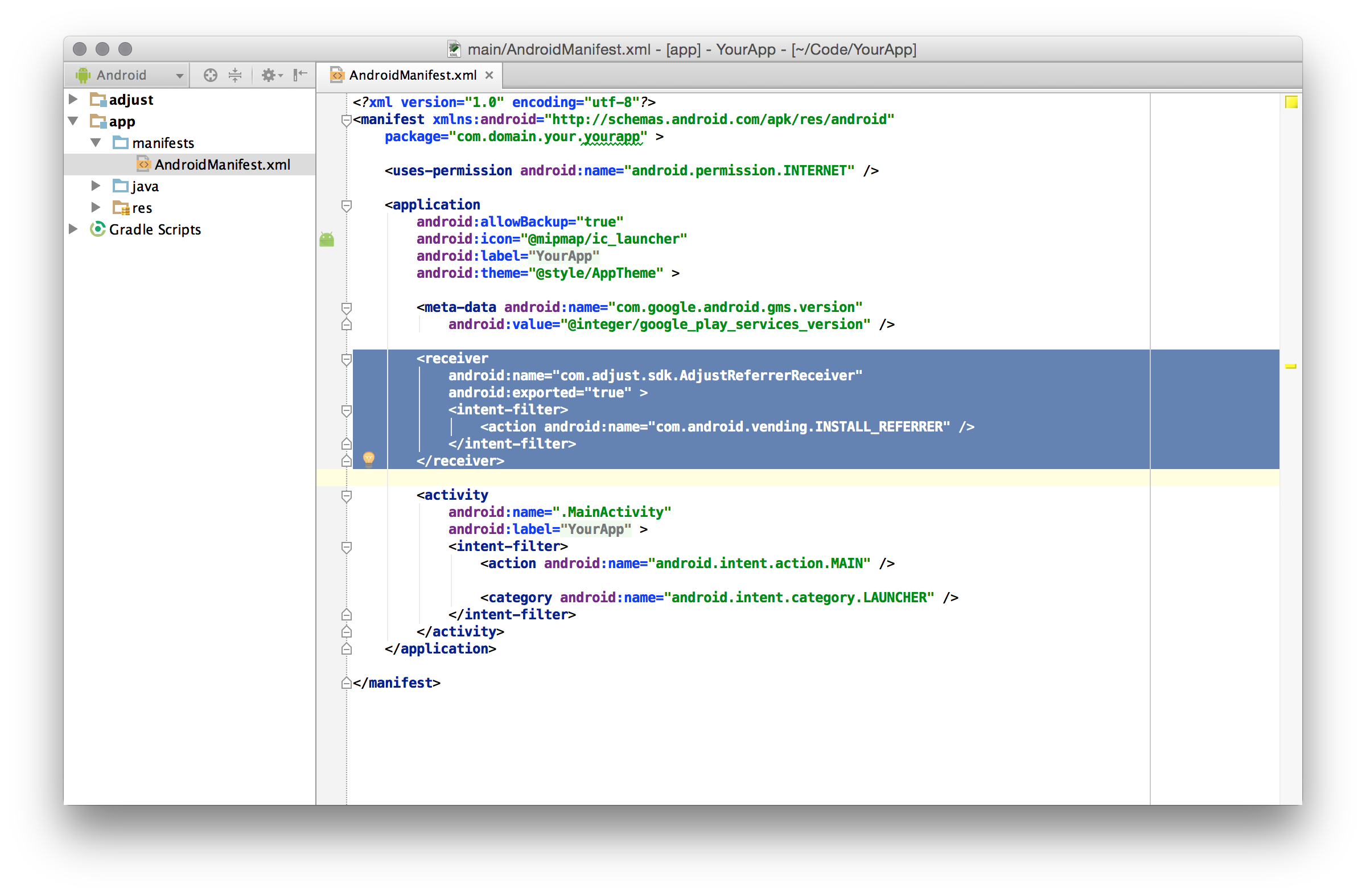Select AndroidManifest.xml in project tree
Viewport: 1366px width, 896px height.
click(221, 165)
